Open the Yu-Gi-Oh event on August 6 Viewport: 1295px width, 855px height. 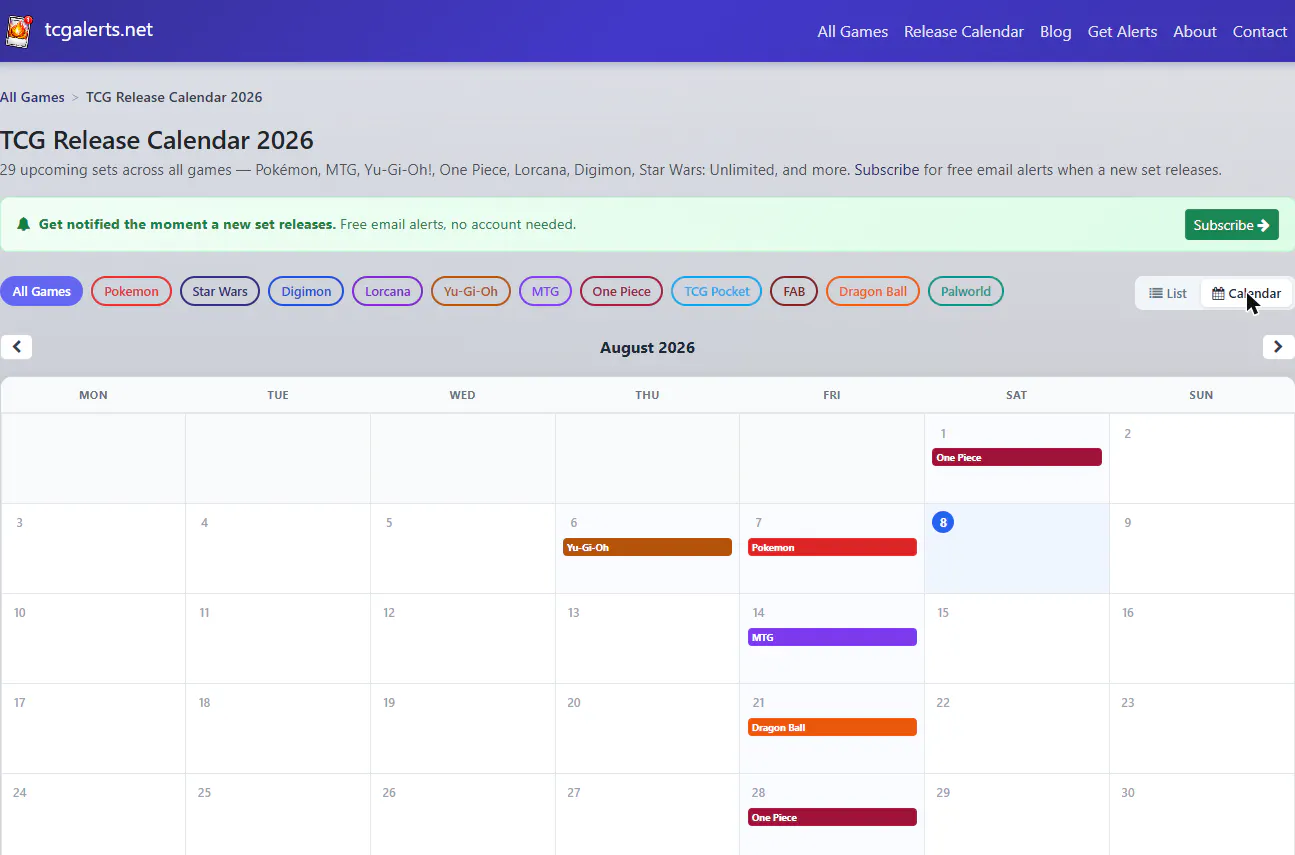point(647,547)
